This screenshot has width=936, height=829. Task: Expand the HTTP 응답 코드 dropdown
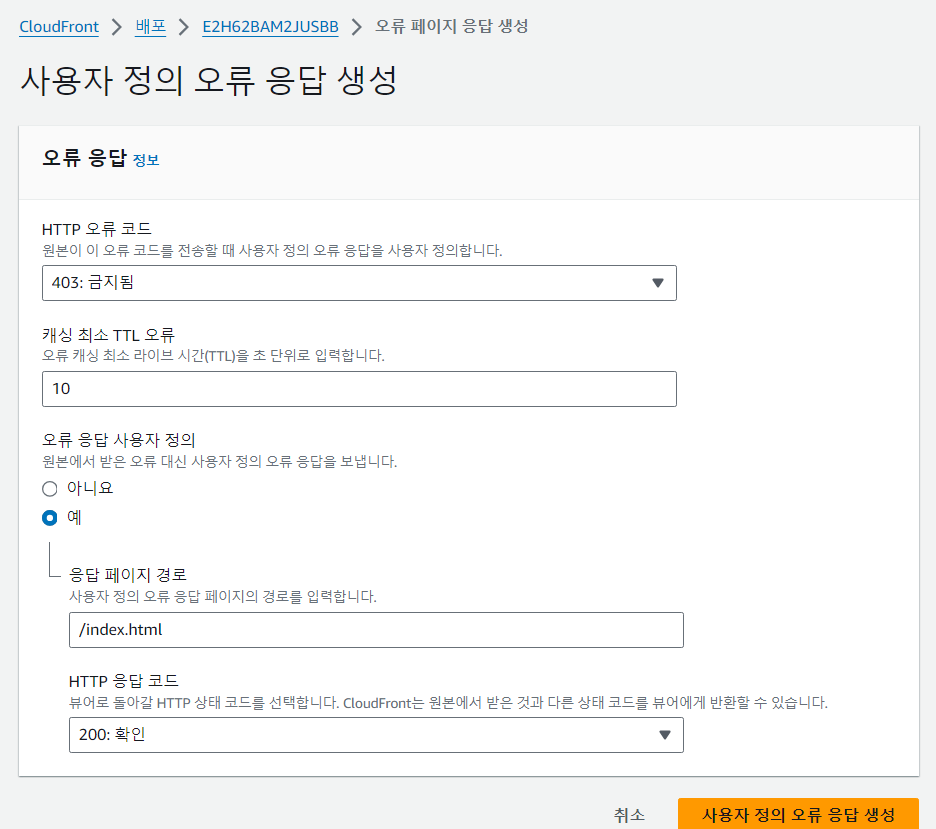click(376, 735)
